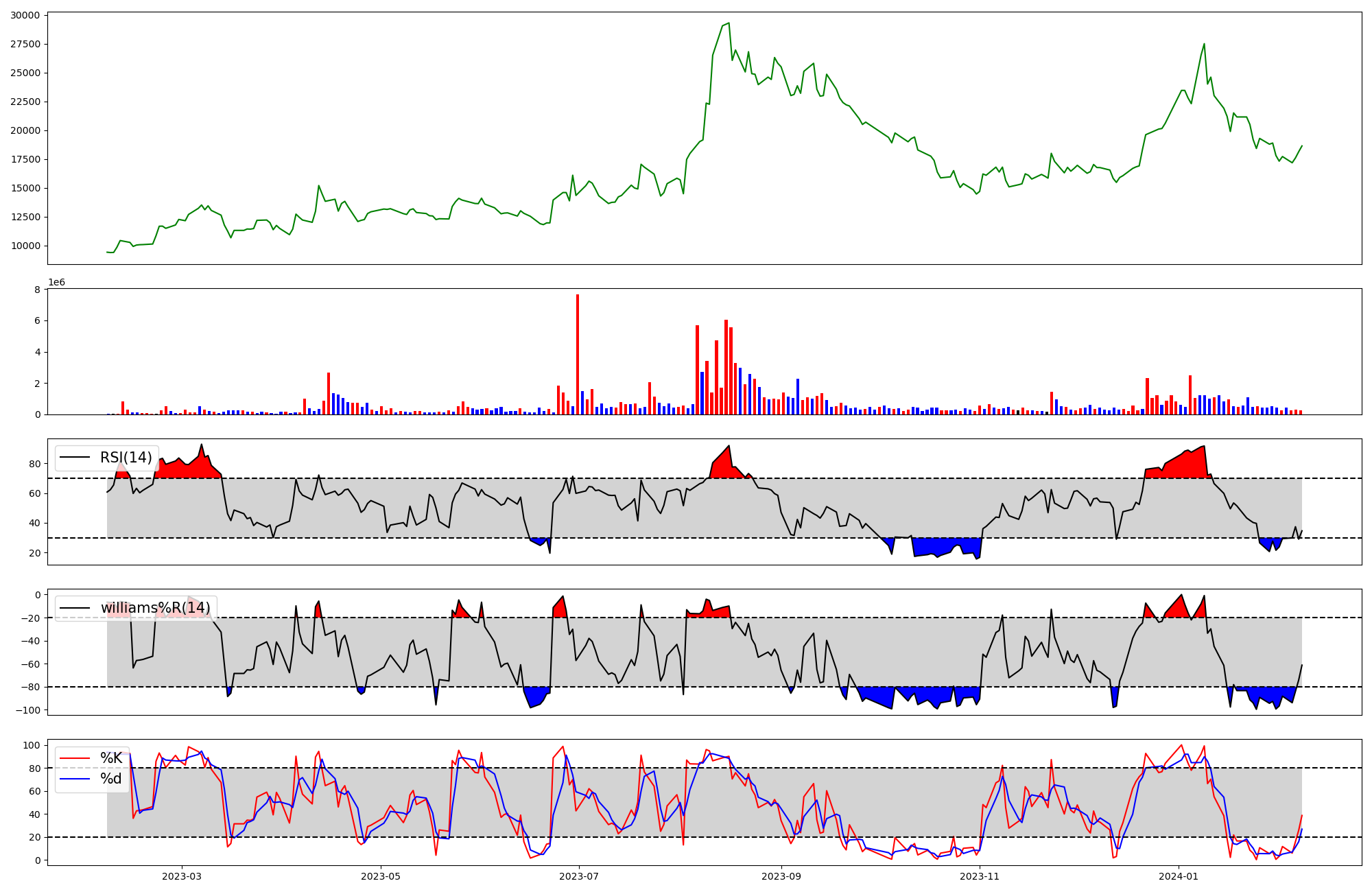This screenshot has width=1372, height=892.
Task: Click the red %K legend line
Action: tap(75, 758)
